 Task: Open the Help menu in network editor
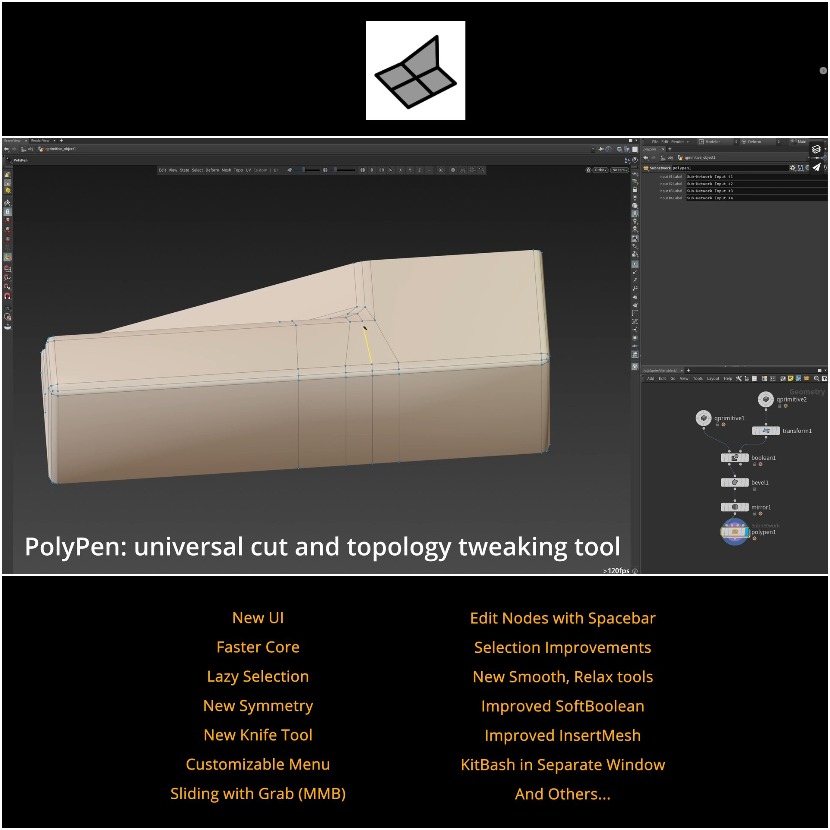(x=728, y=378)
